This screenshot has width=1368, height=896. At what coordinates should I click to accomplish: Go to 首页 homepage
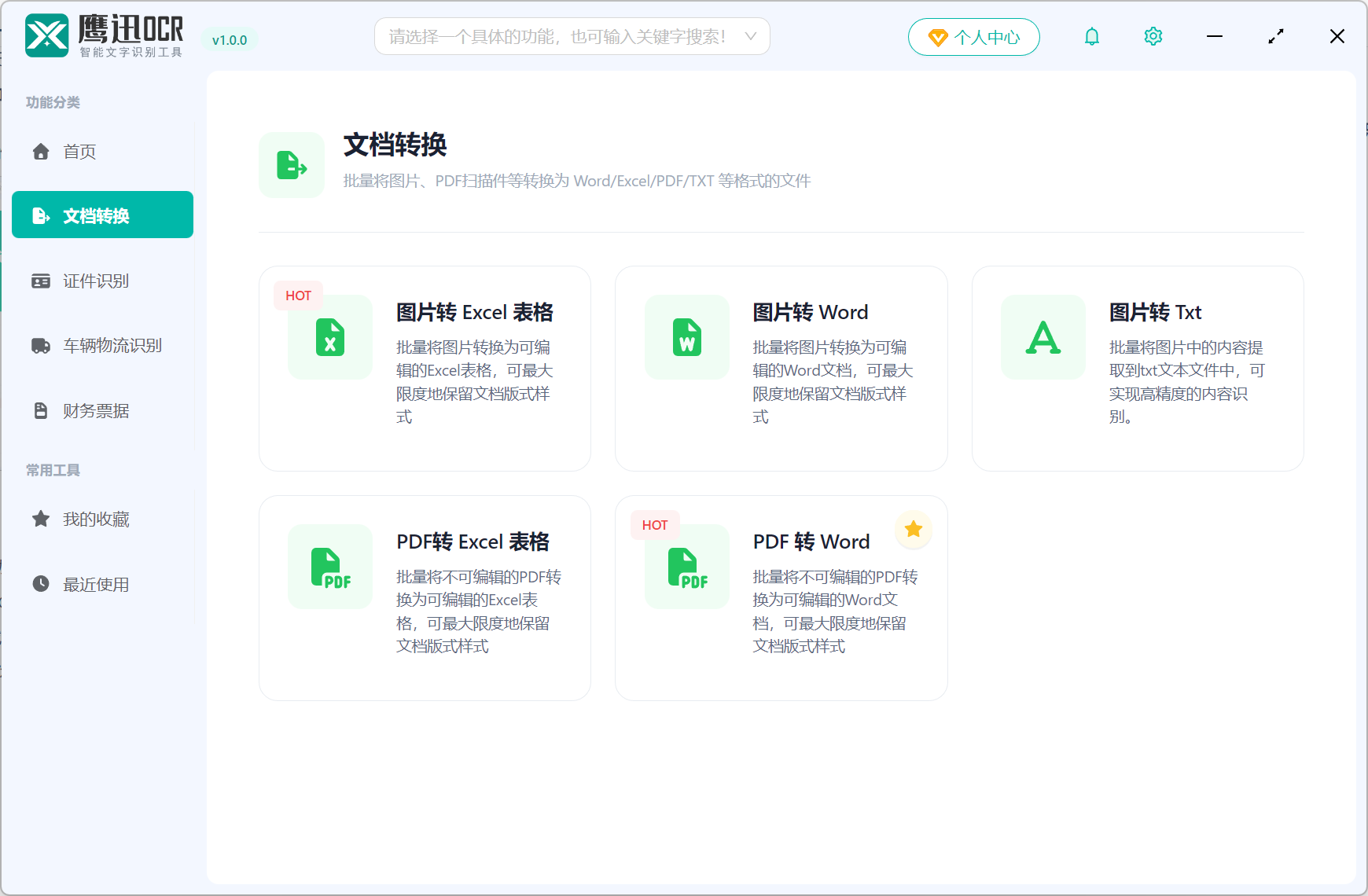pyautogui.click(x=79, y=152)
